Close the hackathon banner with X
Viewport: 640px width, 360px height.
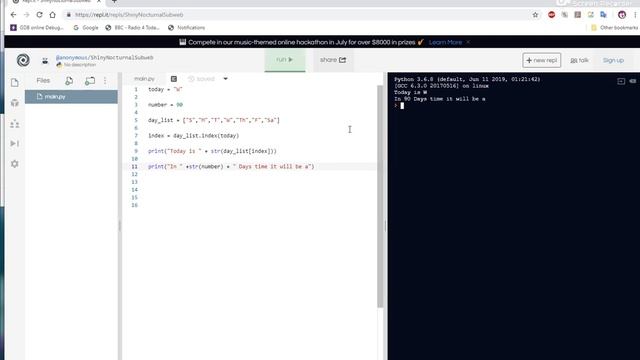(468, 42)
